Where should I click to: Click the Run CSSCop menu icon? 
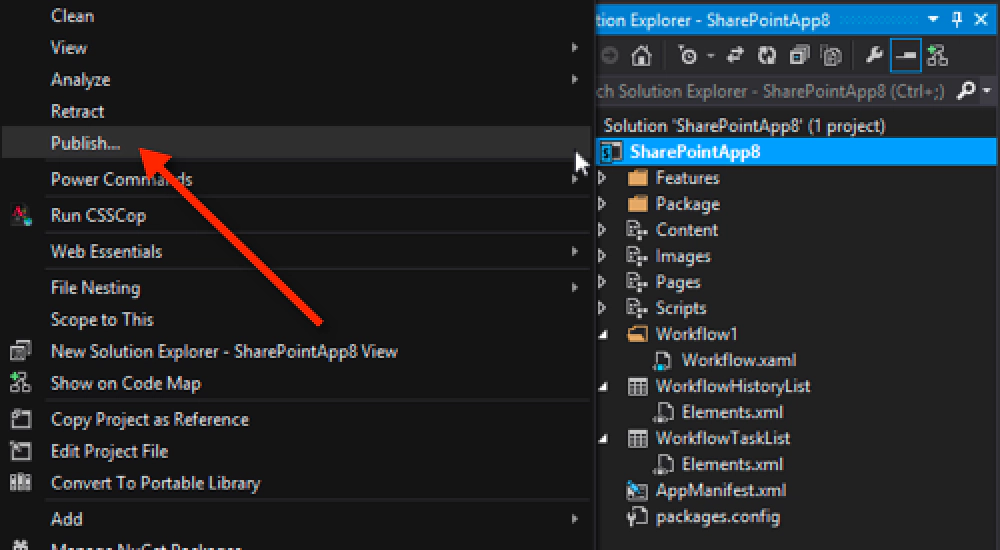[20, 216]
